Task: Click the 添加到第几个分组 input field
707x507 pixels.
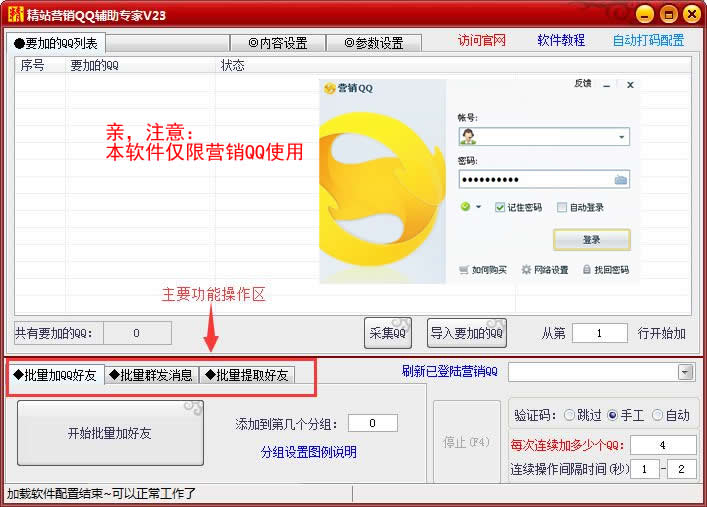Action: pos(373,423)
